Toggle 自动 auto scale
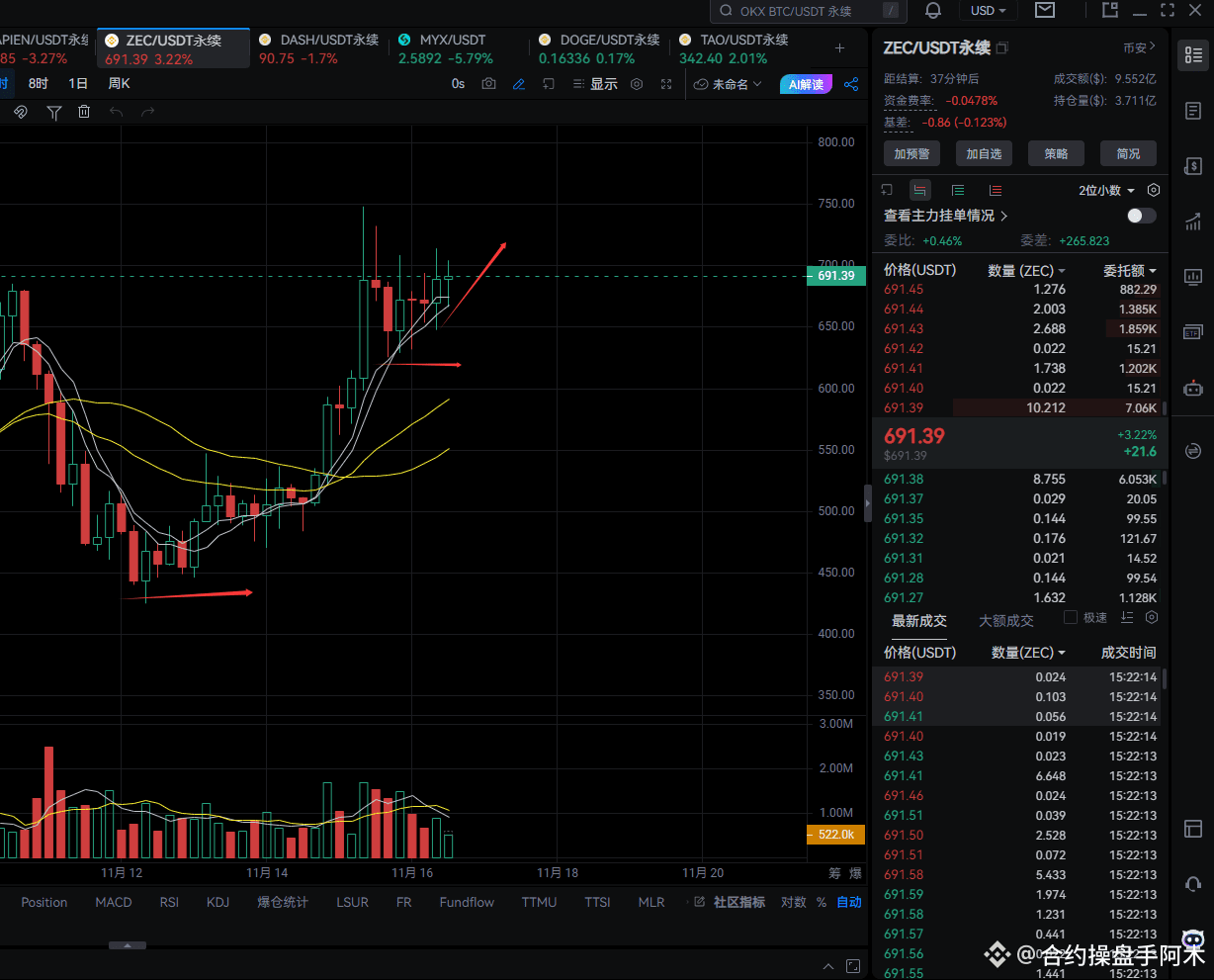This screenshot has height=980, width=1214. click(849, 902)
